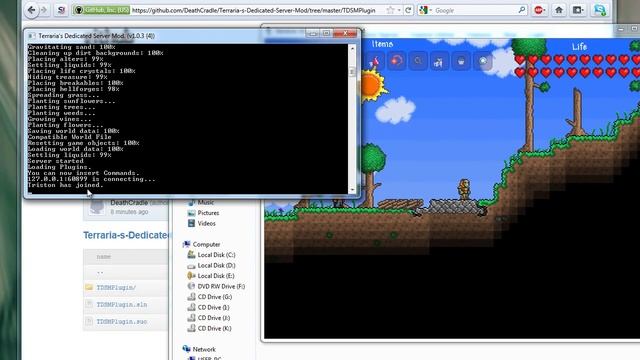Open the TDSMPlugin/ folder link
Screen dimensions: 640x360
pyautogui.click(x=116, y=287)
